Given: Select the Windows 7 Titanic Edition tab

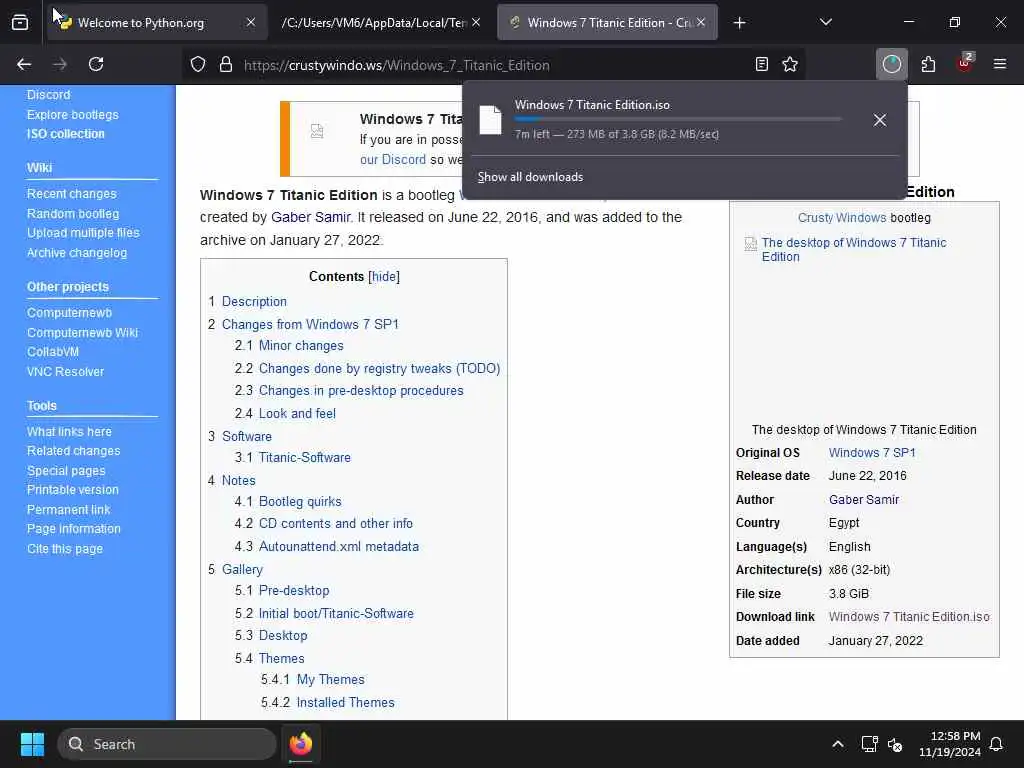Looking at the screenshot, I should tap(607, 23).
